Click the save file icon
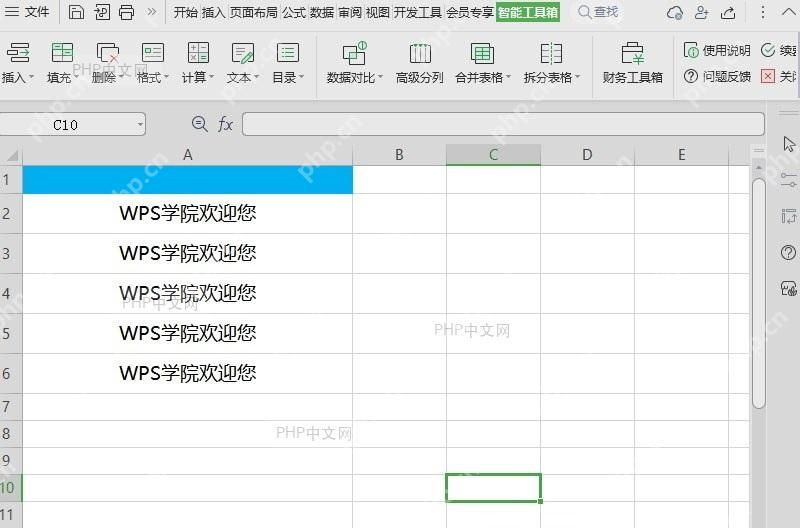 (x=76, y=12)
